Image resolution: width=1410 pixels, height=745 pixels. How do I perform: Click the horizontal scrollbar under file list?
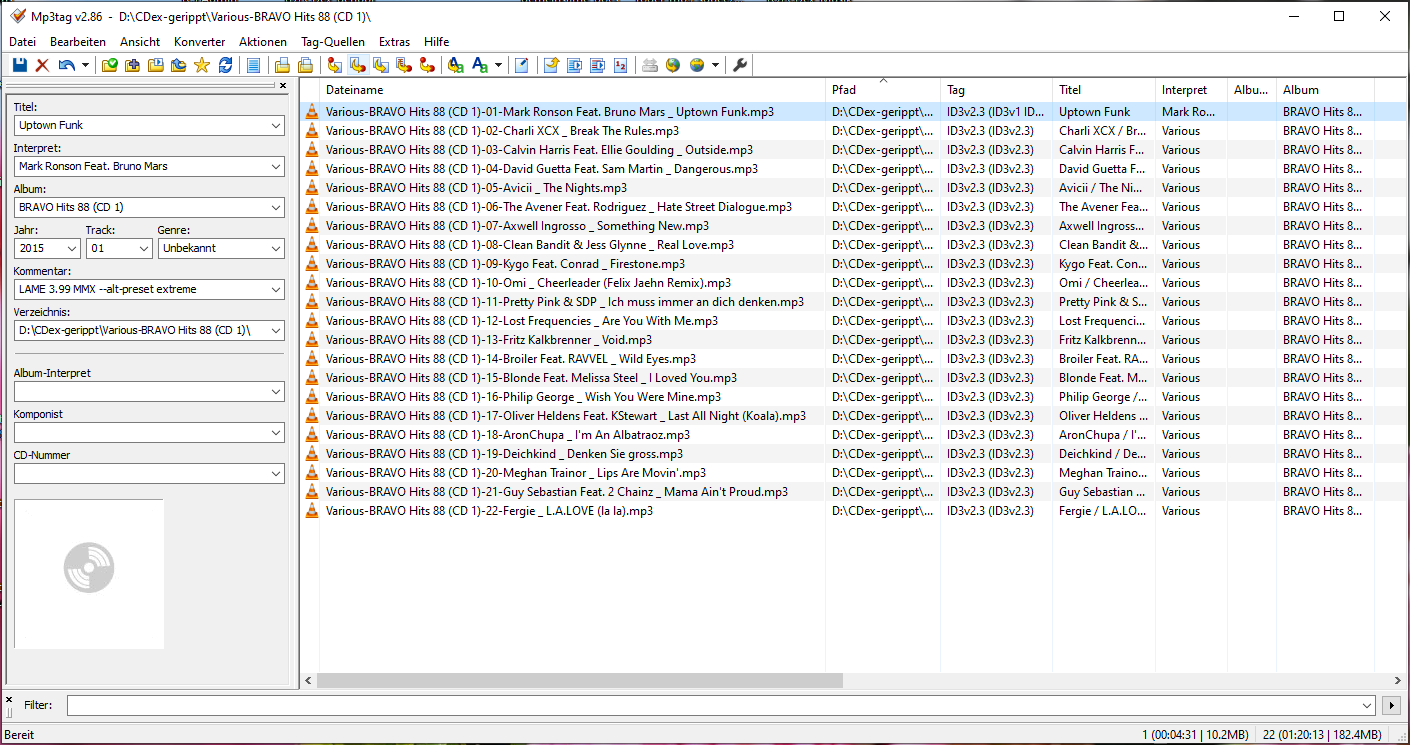tap(580, 680)
